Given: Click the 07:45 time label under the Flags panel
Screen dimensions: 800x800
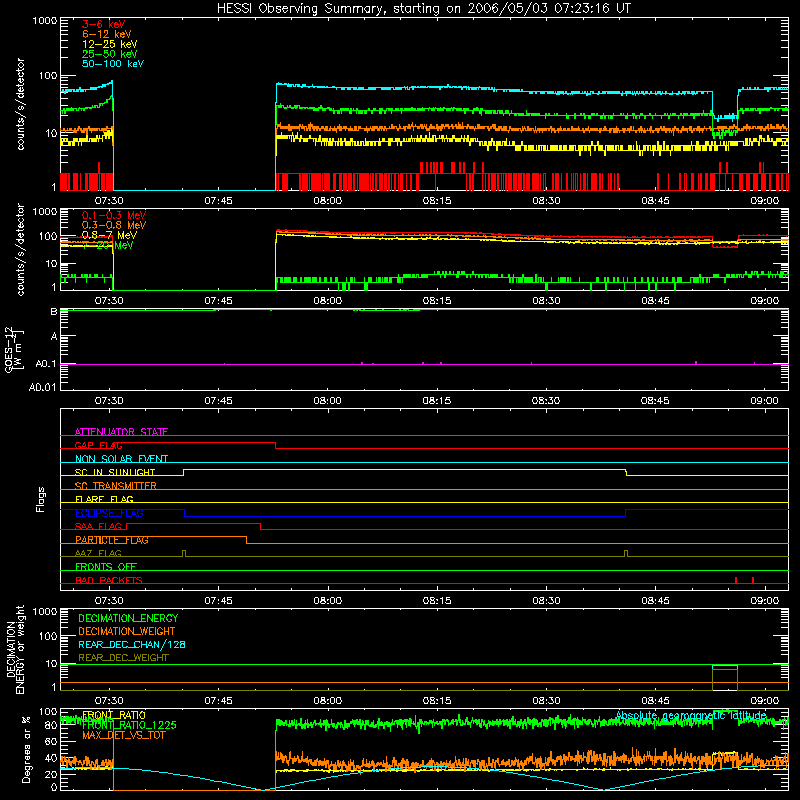Looking at the screenshot, I should [218, 601].
